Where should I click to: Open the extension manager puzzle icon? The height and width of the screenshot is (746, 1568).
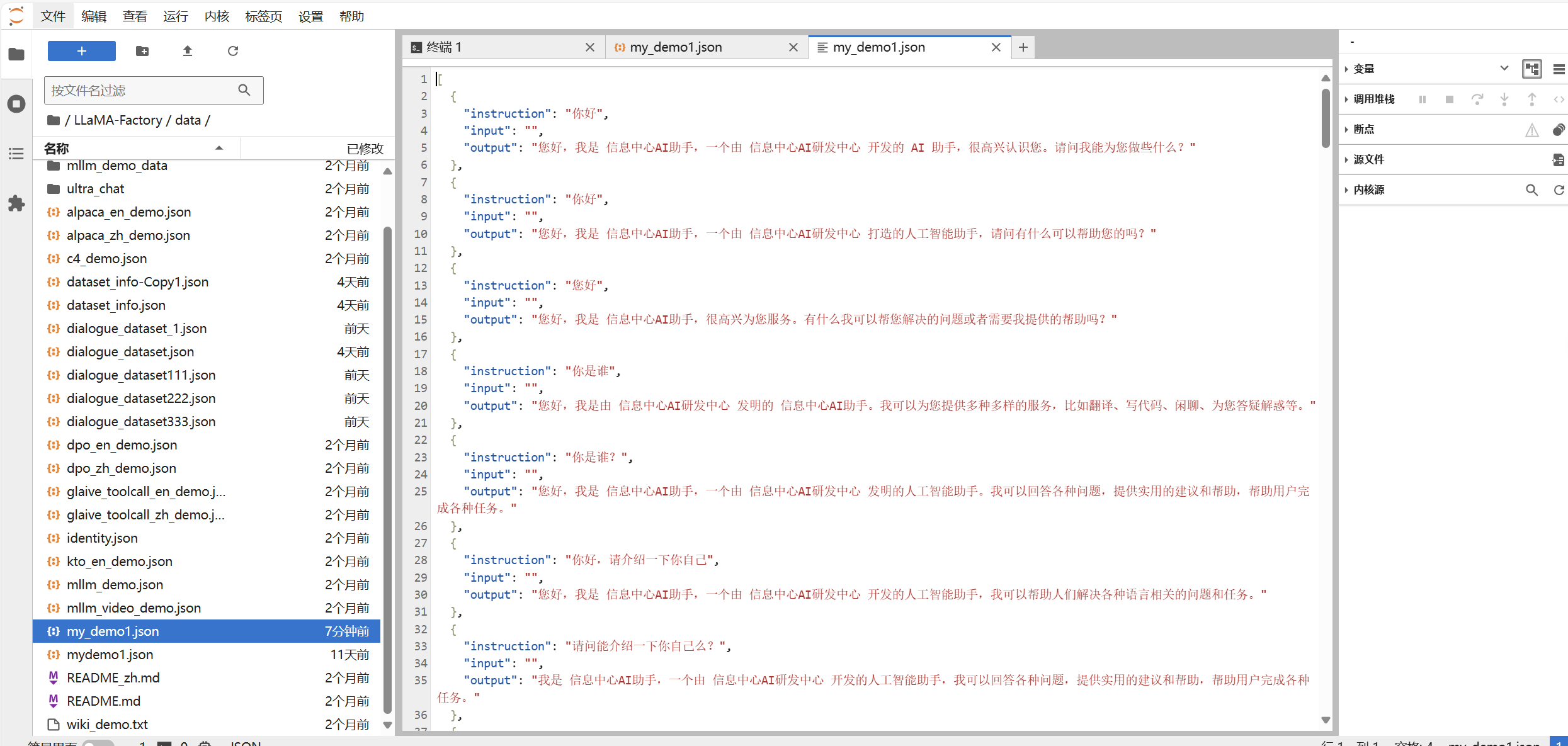click(x=16, y=203)
